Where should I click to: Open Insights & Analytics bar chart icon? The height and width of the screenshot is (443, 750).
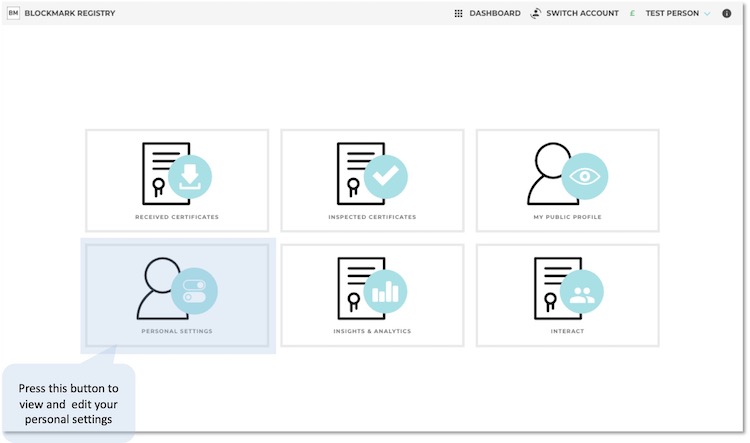(385, 292)
